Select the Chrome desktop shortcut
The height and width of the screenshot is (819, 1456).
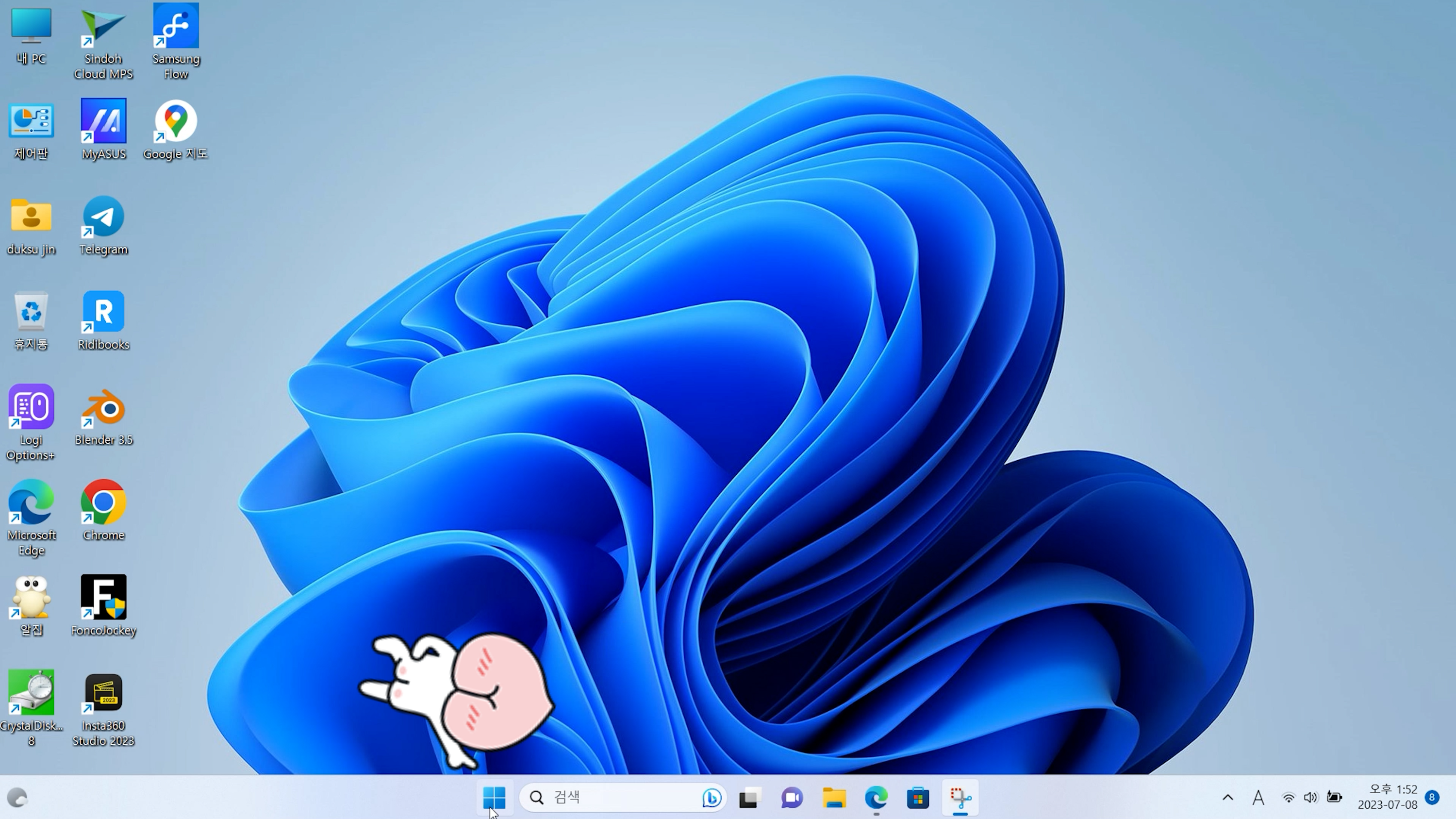(x=103, y=503)
